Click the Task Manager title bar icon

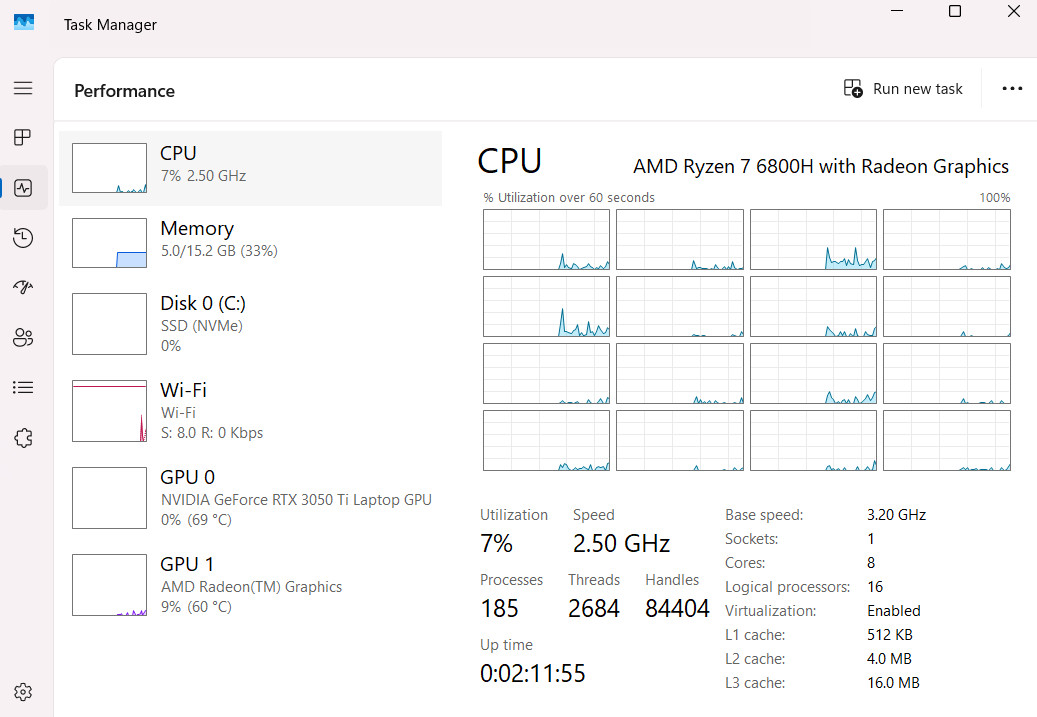(24, 22)
